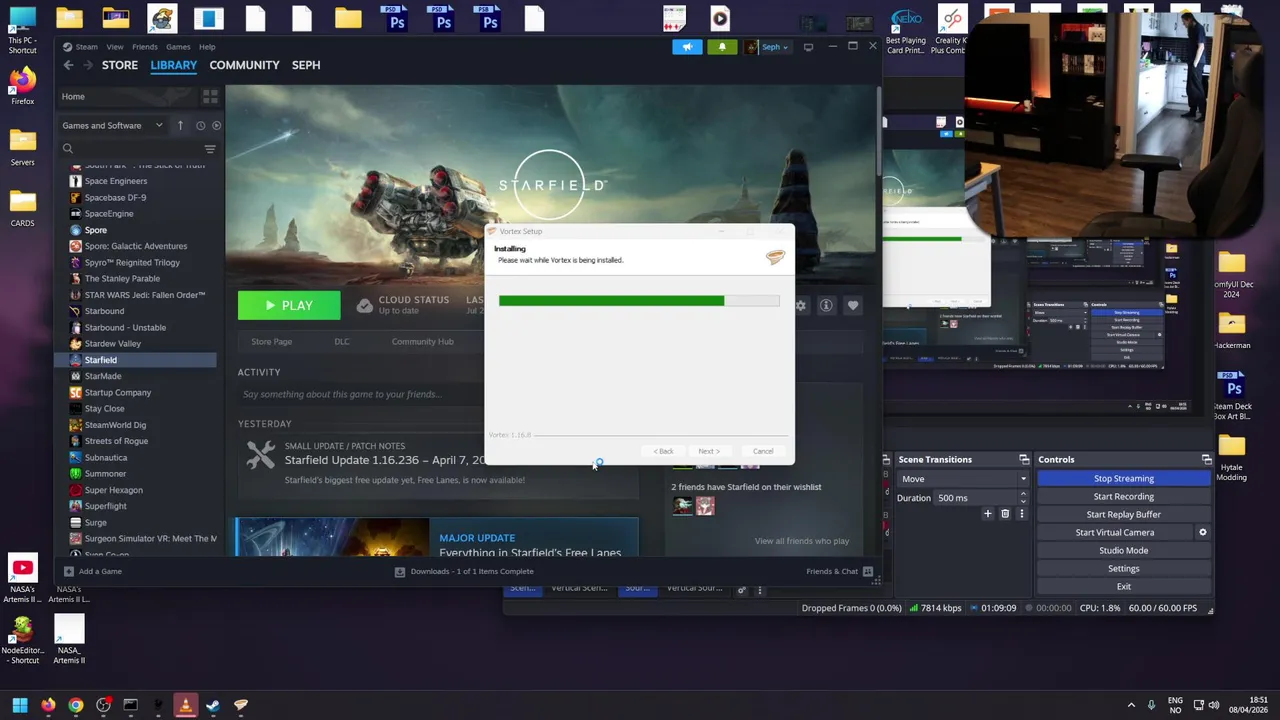Select Subnautica in the game list

click(106, 458)
